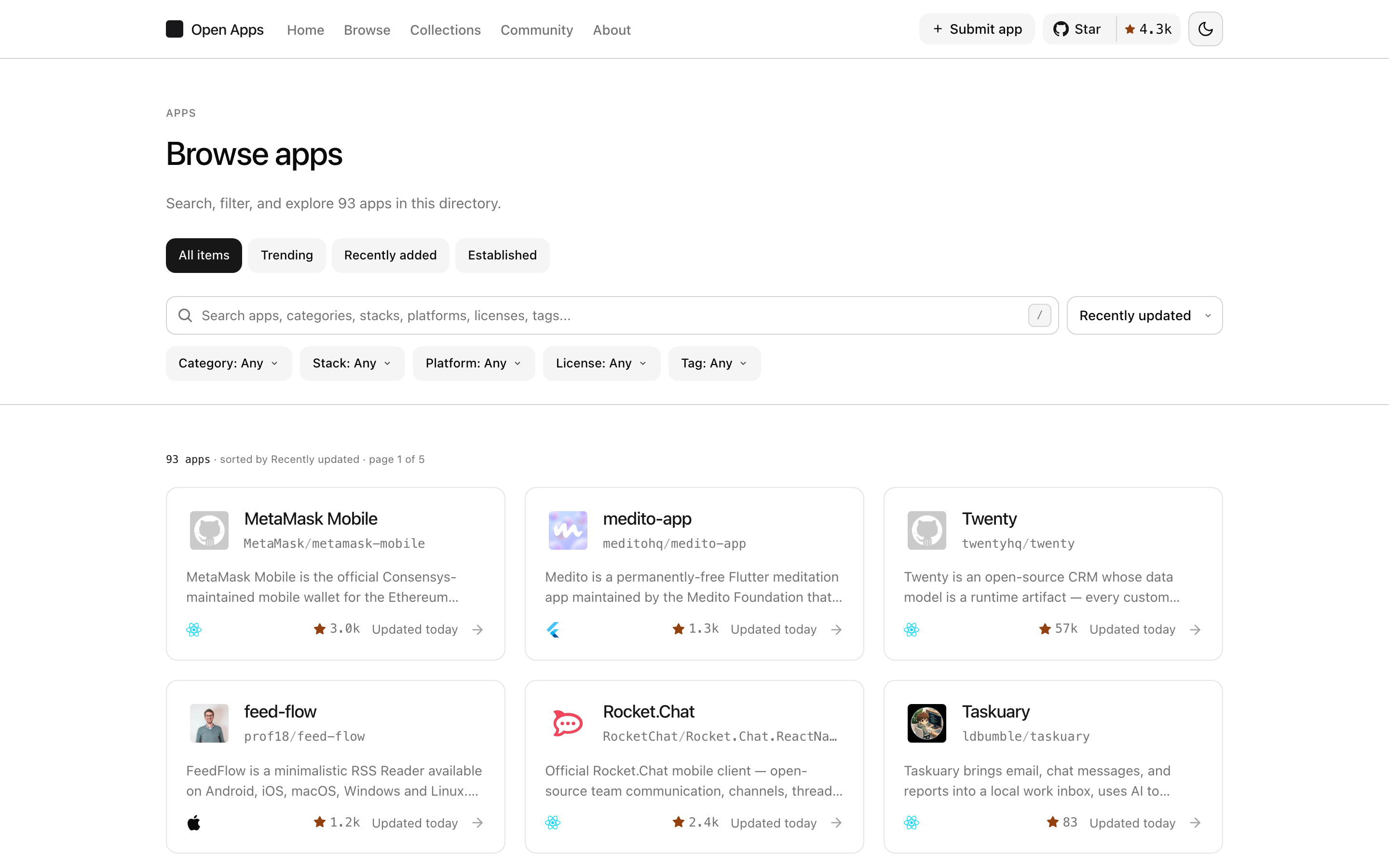Open Browse in top navigation
Screen dimensions: 1389x868
[367, 30]
